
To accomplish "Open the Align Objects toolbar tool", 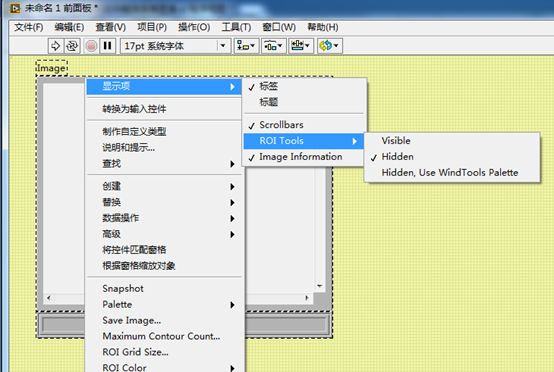I will point(247,46).
